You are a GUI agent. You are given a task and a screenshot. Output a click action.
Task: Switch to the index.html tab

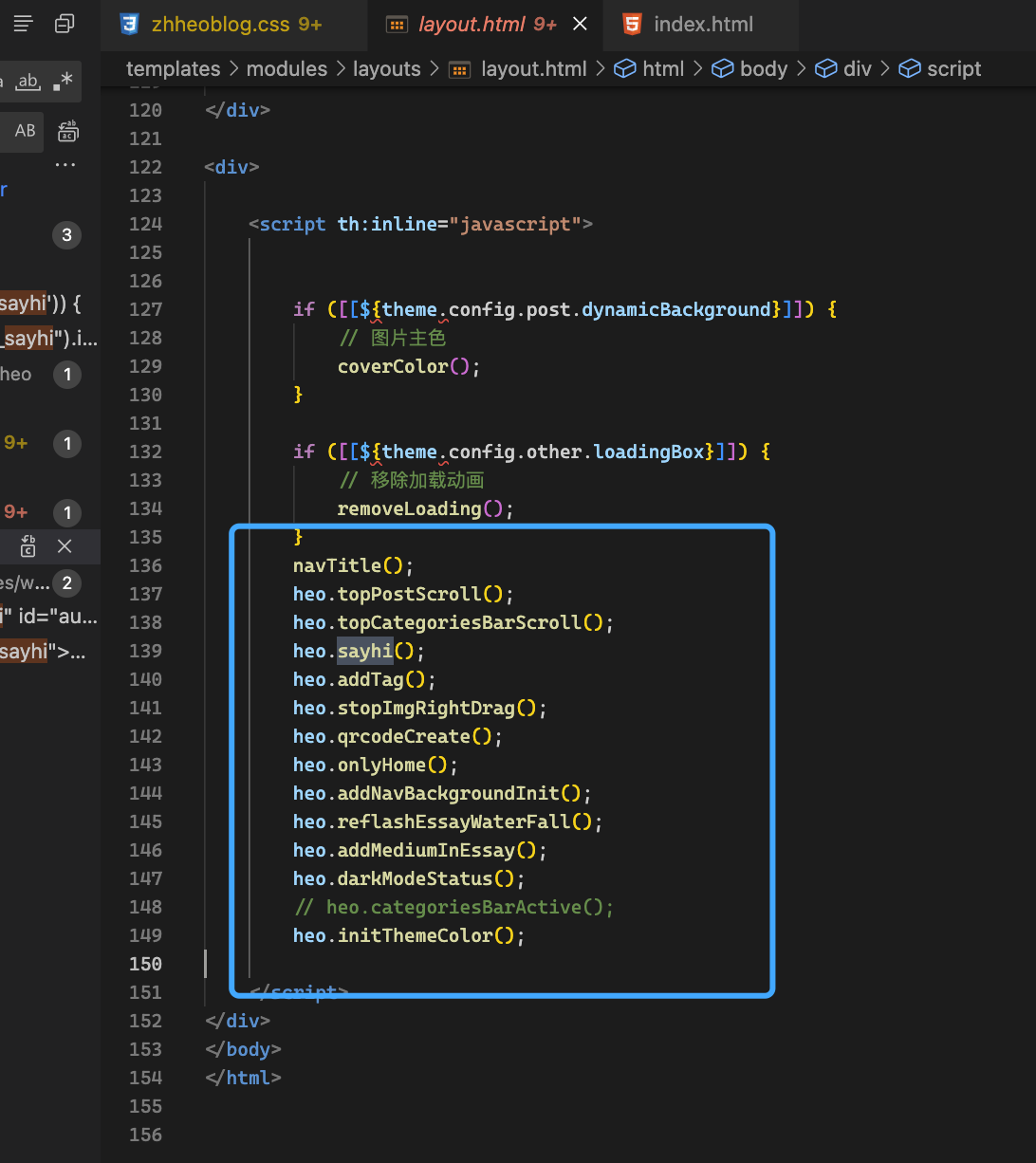click(703, 25)
